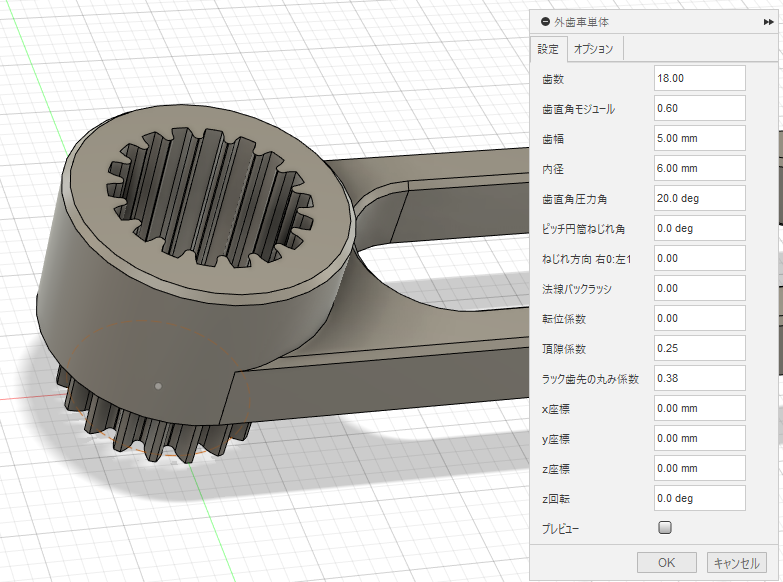Toggle the プレビュー checkbox

point(665,527)
